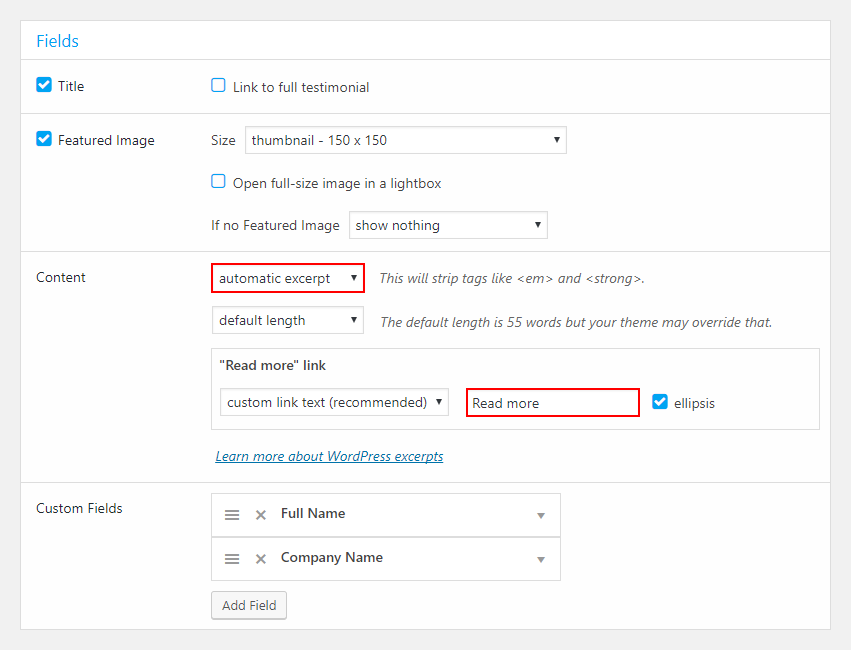
Task: Open Learn more about WordPress excerpts link
Action: (329, 456)
